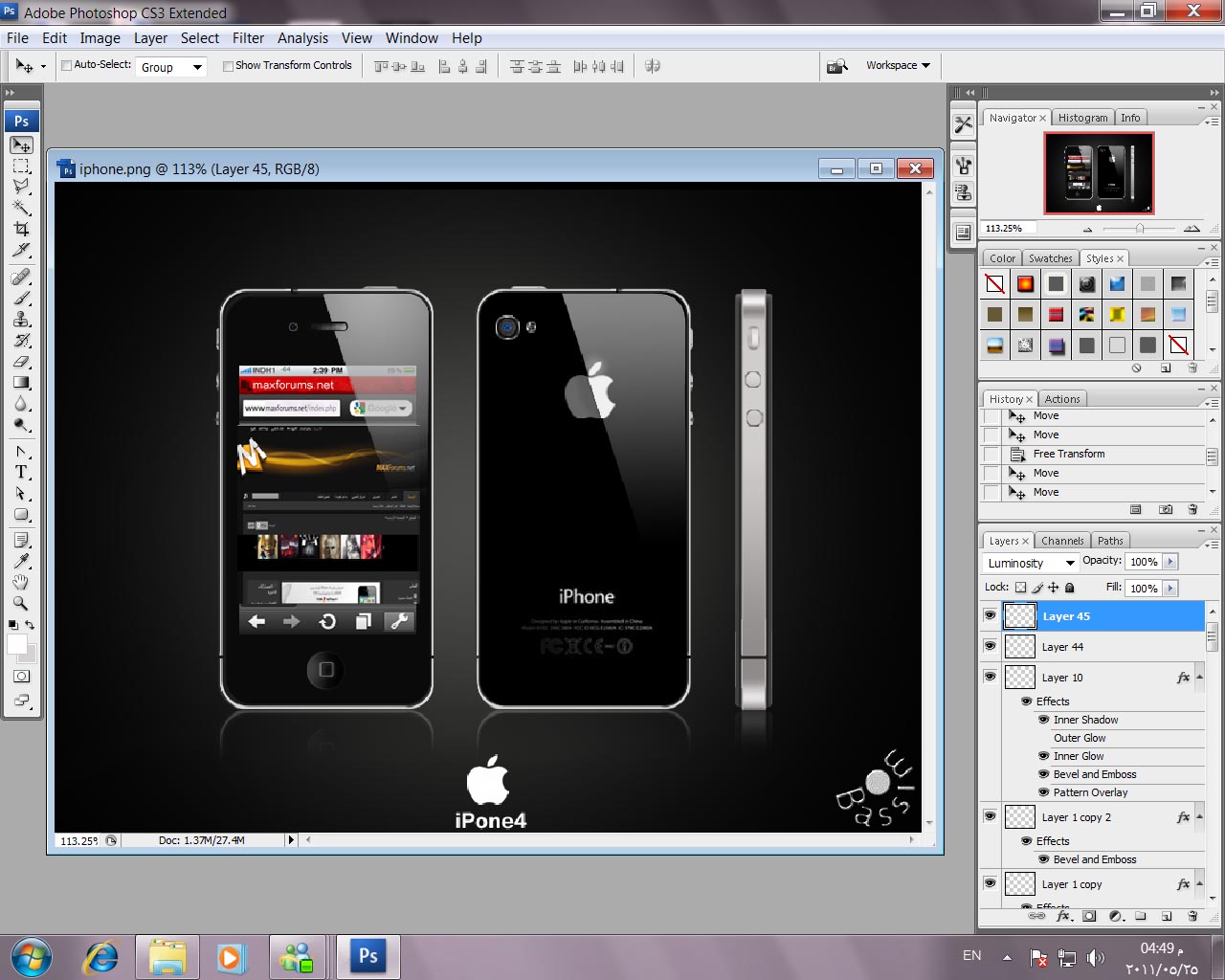Switch to the Swatches tab
Screen dimensions: 1225x980
[1050, 258]
